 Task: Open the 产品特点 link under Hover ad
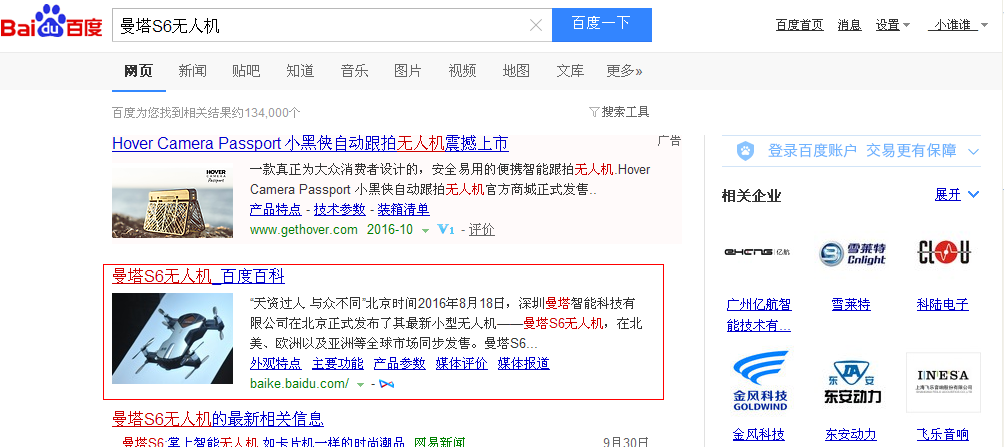(x=275, y=209)
